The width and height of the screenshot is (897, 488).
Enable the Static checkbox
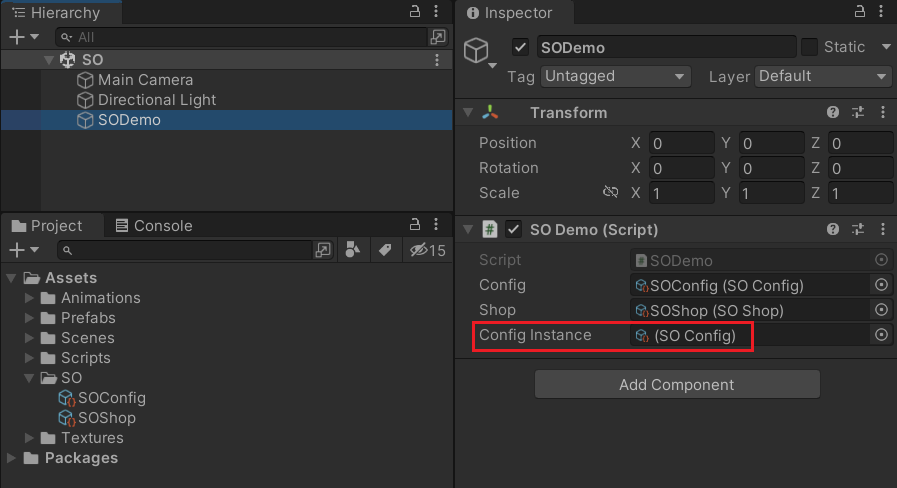[x=809, y=47]
